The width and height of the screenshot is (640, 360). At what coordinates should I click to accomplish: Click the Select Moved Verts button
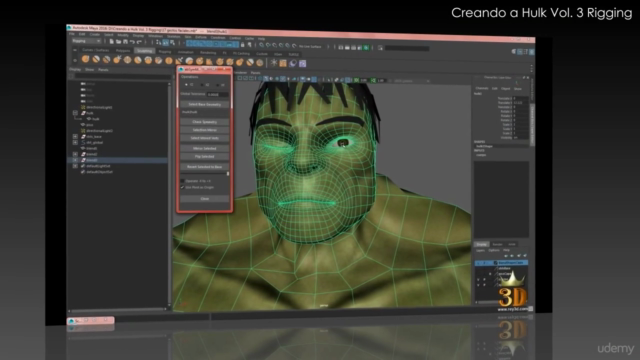point(204,138)
